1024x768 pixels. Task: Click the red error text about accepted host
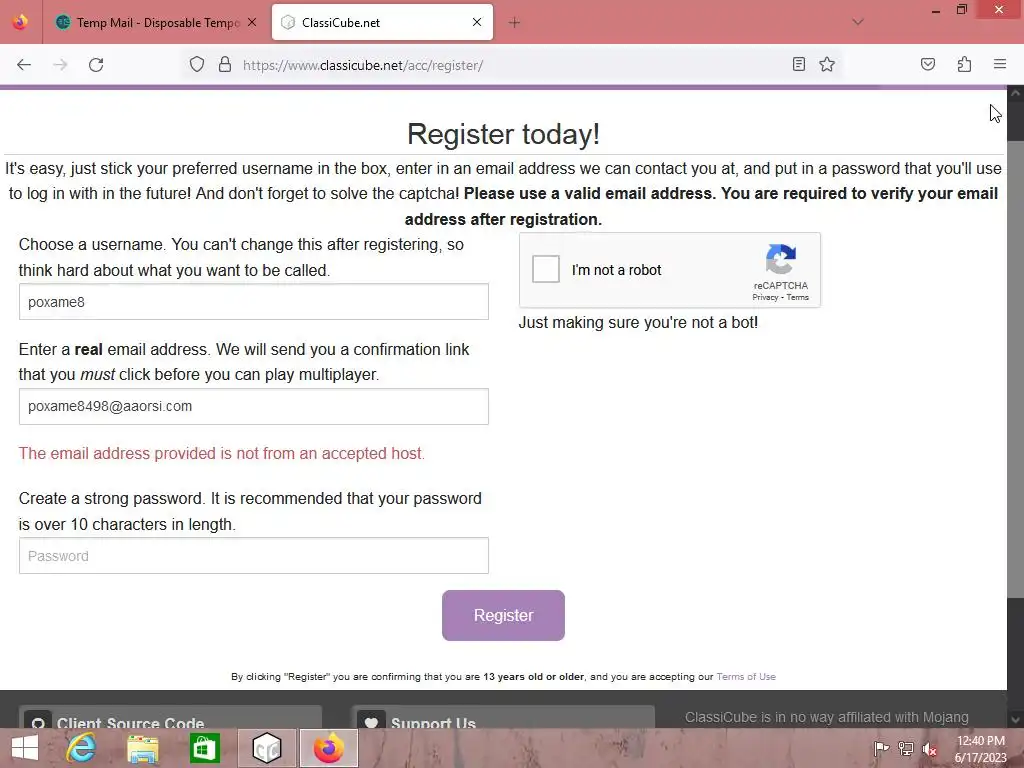[x=222, y=453]
